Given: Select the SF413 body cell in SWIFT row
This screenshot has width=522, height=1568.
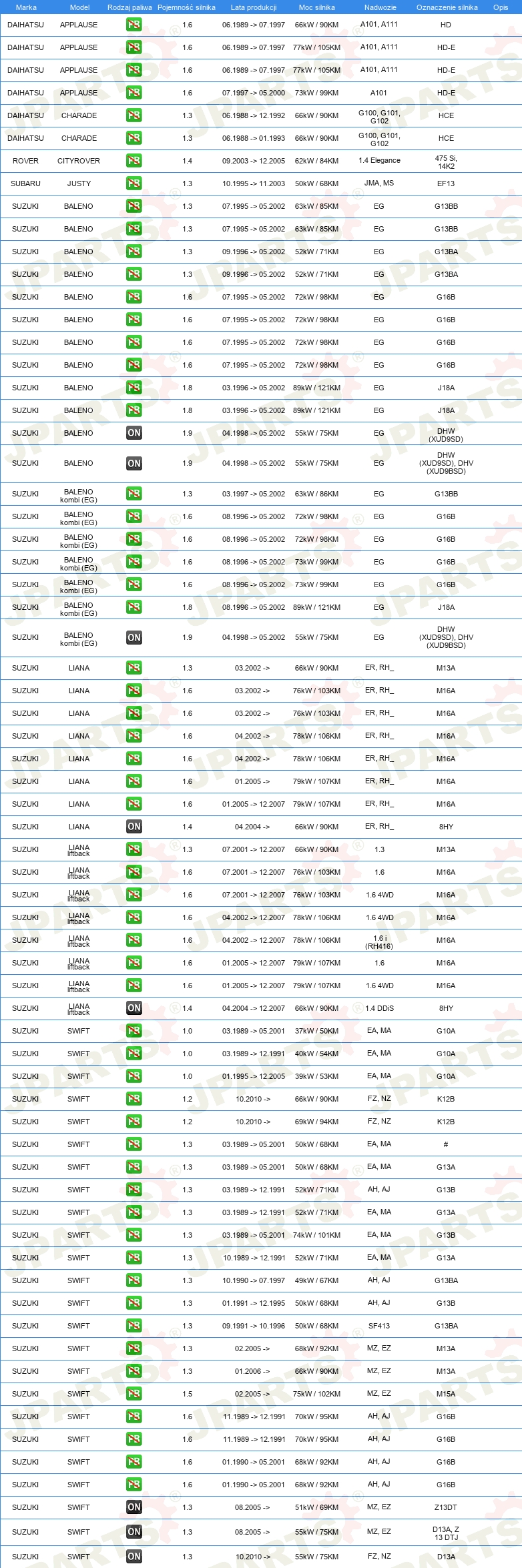Looking at the screenshot, I should (379, 1326).
